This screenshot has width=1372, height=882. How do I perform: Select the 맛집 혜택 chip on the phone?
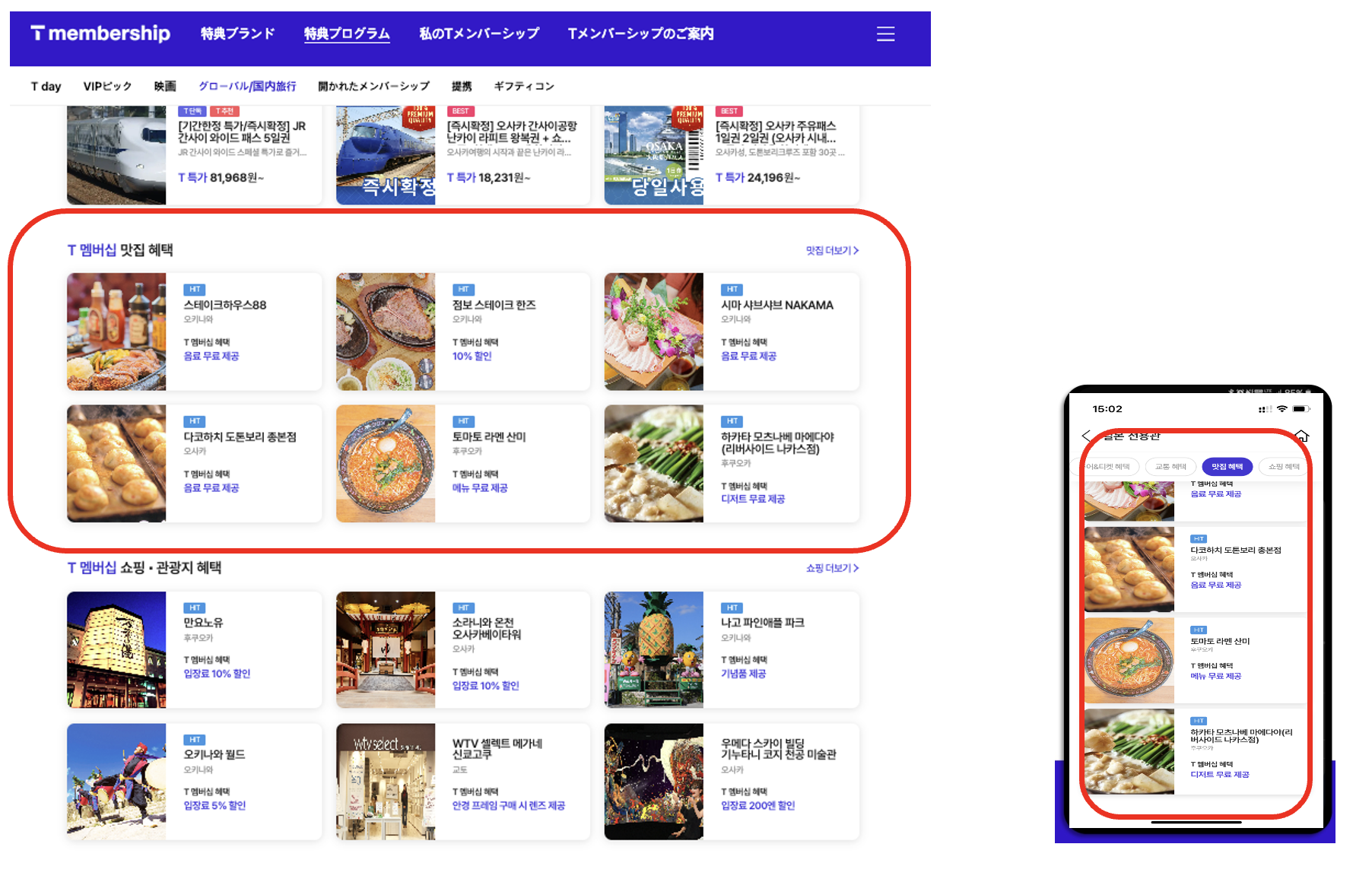tap(1227, 467)
